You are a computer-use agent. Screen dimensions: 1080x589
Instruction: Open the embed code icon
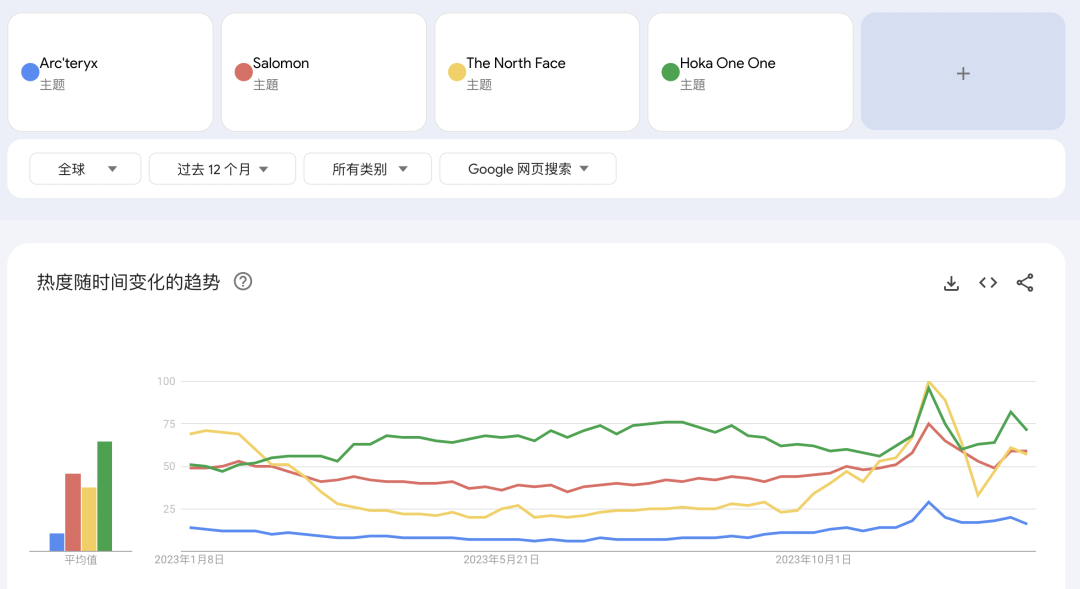[x=988, y=283]
